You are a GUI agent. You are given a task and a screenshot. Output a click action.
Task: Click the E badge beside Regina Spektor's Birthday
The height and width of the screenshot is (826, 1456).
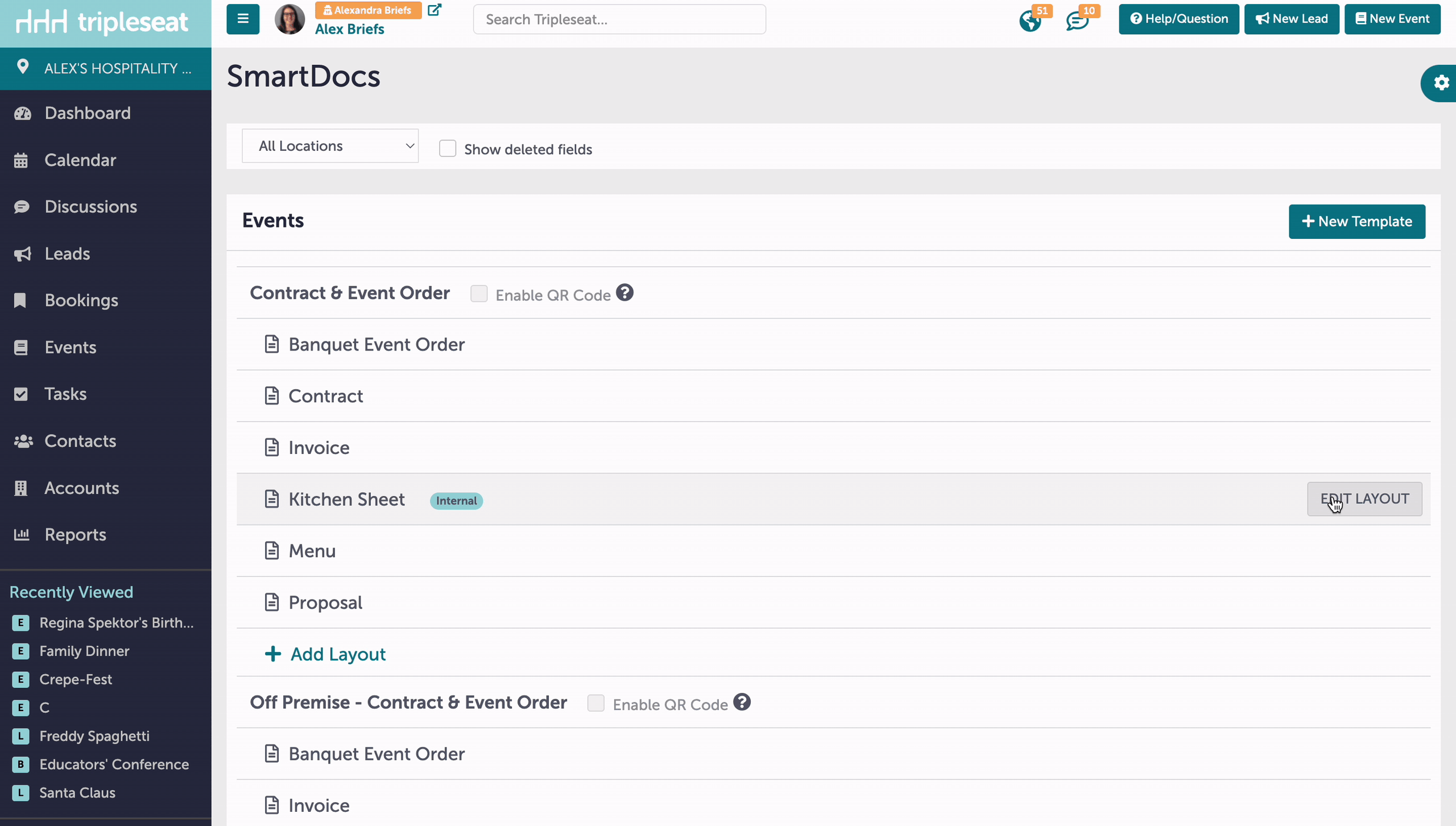(21, 623)
